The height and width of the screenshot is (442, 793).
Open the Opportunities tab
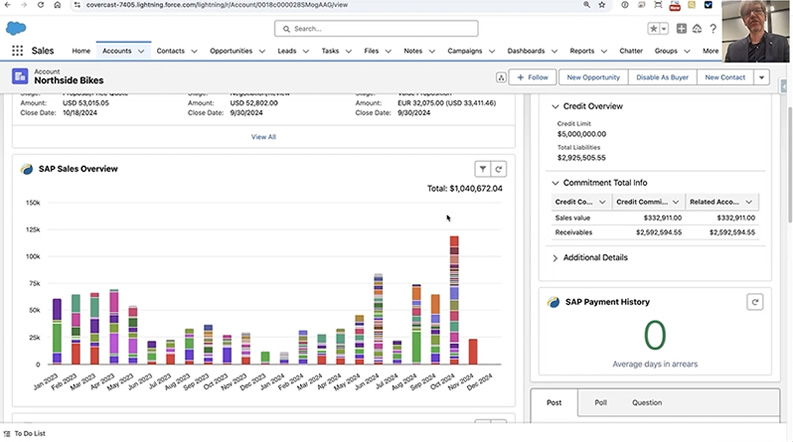(x=231, y=51)
